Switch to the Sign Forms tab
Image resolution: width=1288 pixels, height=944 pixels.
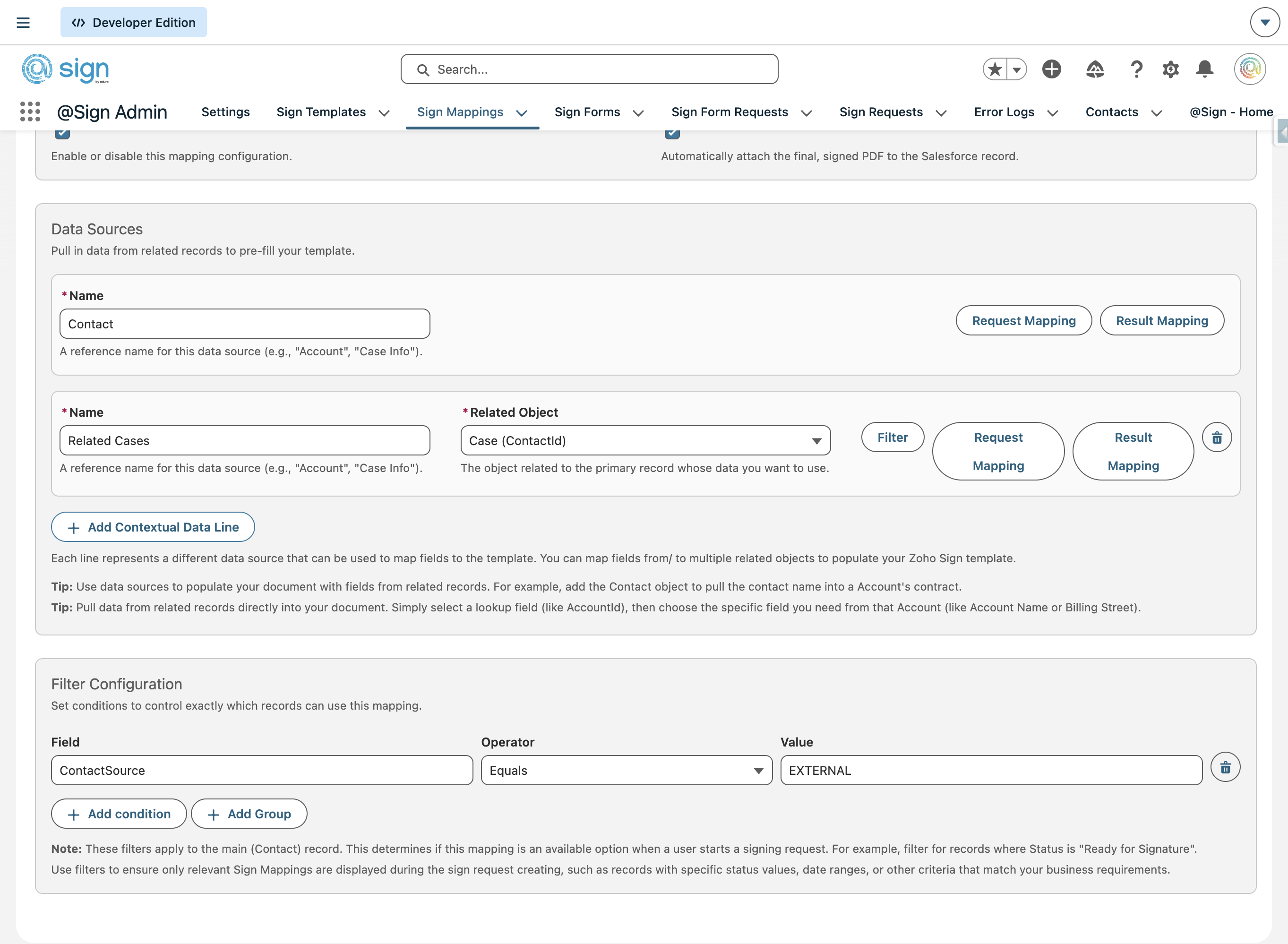tap(587, 112)
